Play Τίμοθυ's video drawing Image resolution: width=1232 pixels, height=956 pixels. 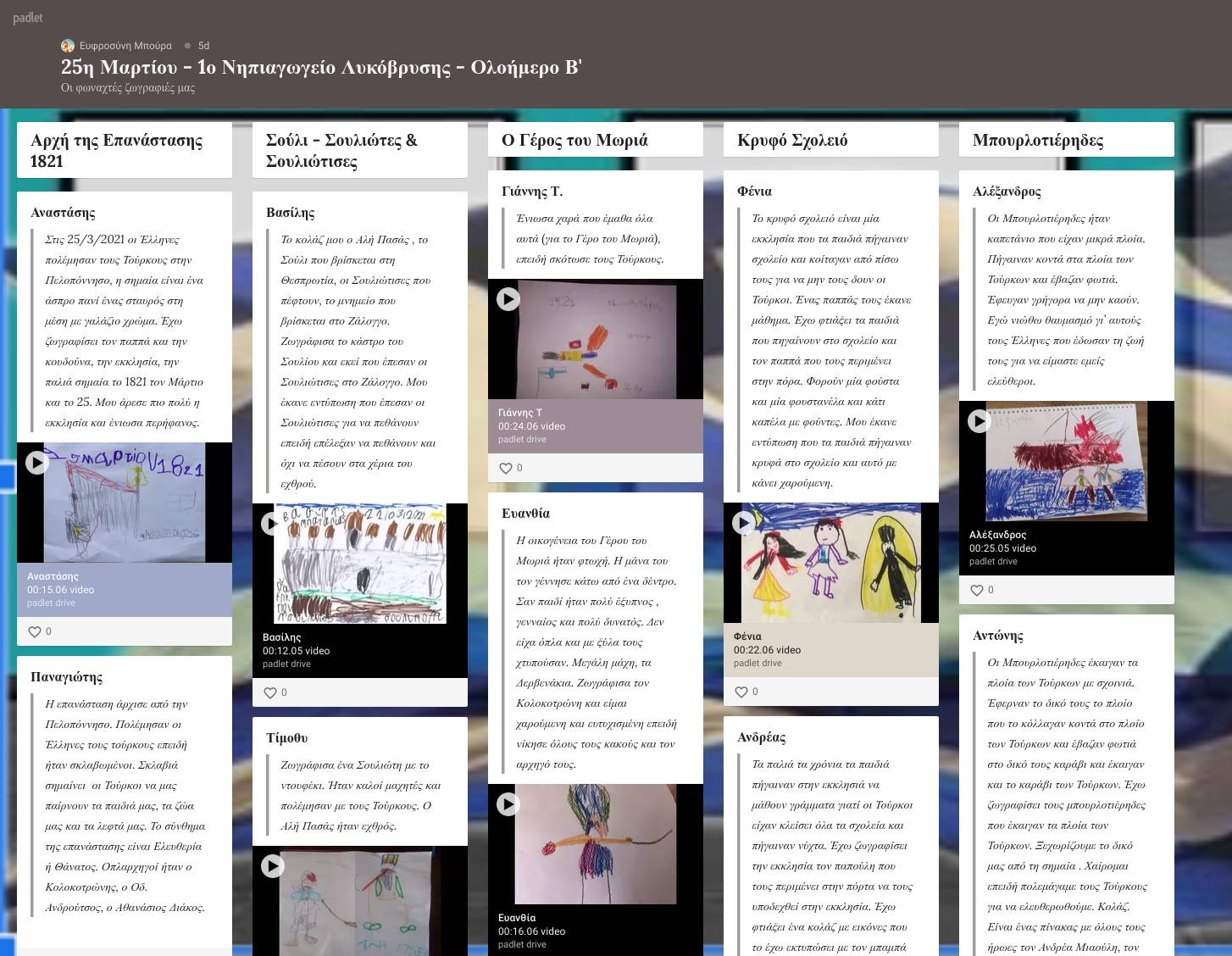tap(273, 865)
